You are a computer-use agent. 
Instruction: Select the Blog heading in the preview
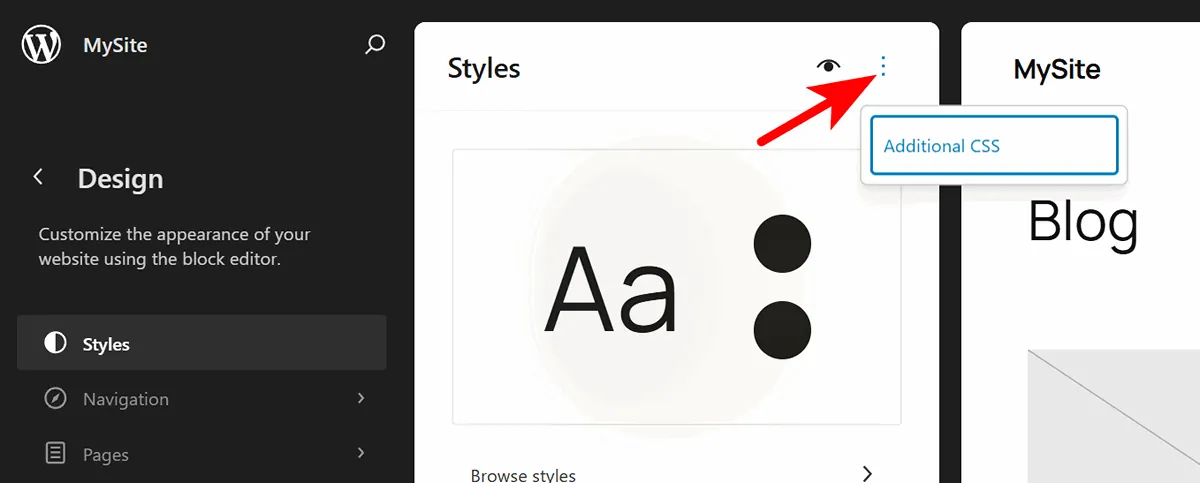click(1083, 222)
